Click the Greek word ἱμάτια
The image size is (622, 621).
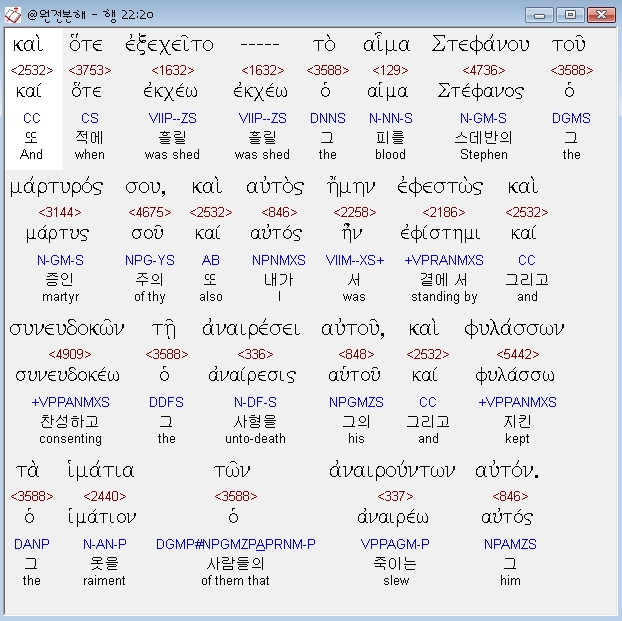tap(101, 471)
